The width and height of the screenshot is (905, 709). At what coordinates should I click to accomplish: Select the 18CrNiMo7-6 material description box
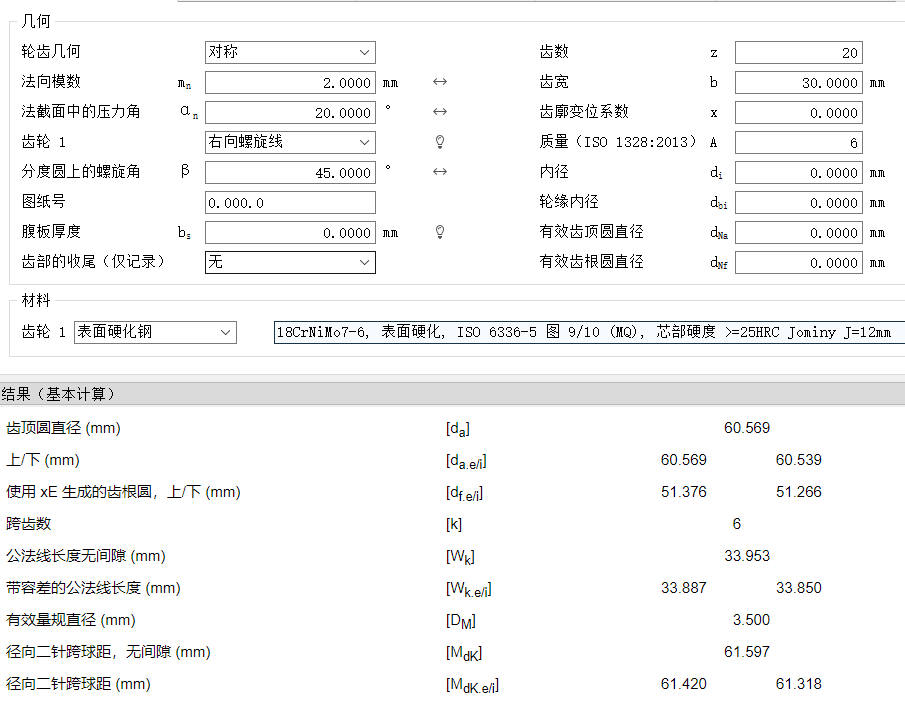[588, 332]
